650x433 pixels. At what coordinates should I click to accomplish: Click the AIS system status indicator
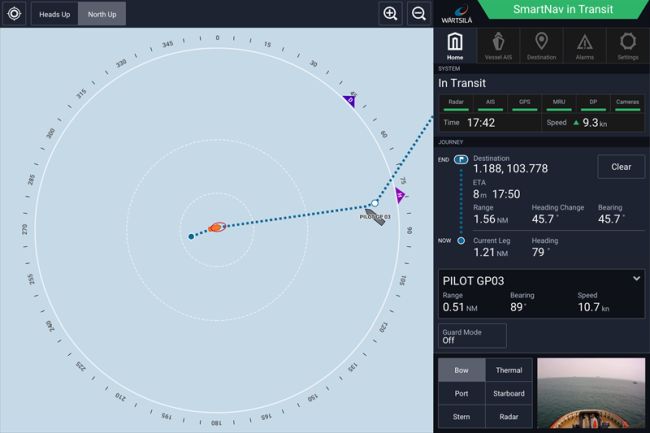pos(490,104)
